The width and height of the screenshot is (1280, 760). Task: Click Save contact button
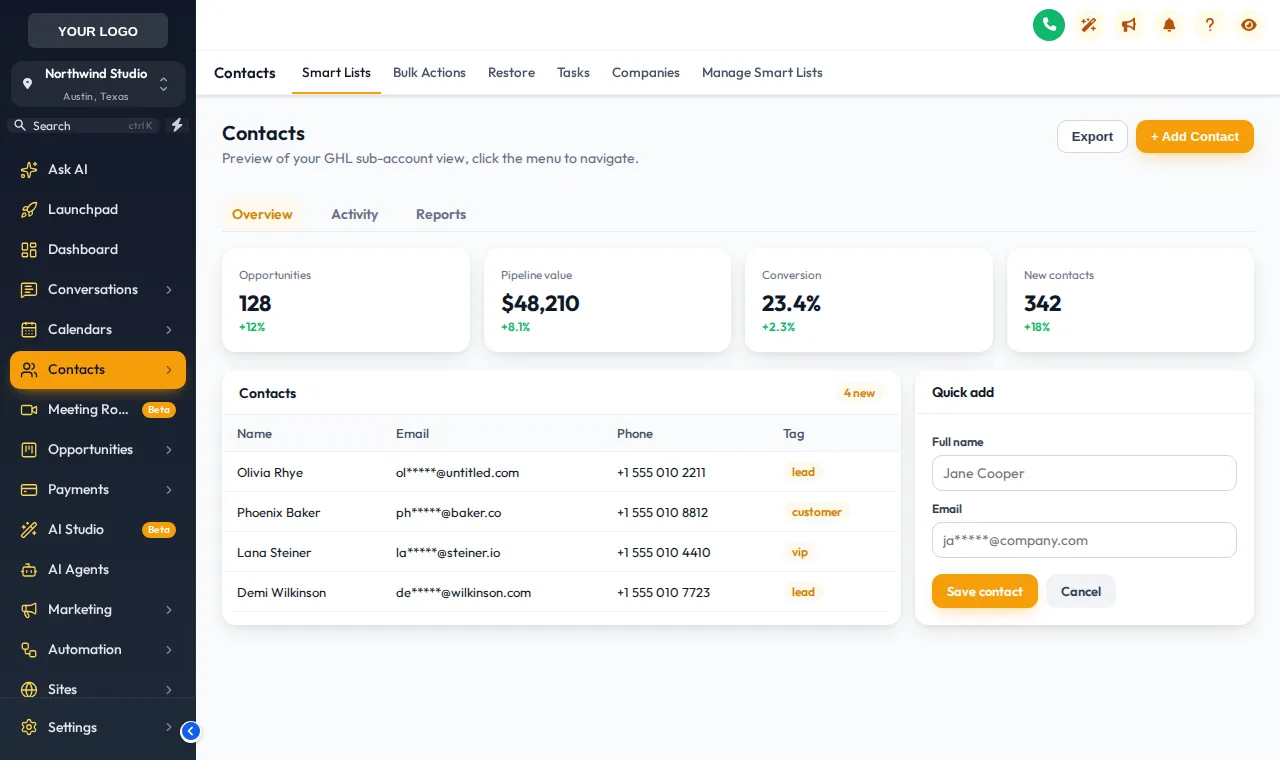tap(985, 591)
